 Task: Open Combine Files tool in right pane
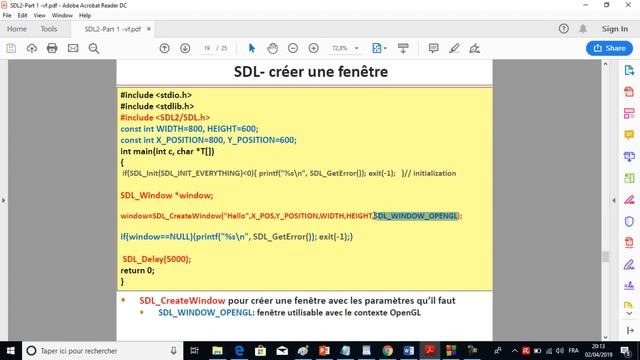click(629, 156)
